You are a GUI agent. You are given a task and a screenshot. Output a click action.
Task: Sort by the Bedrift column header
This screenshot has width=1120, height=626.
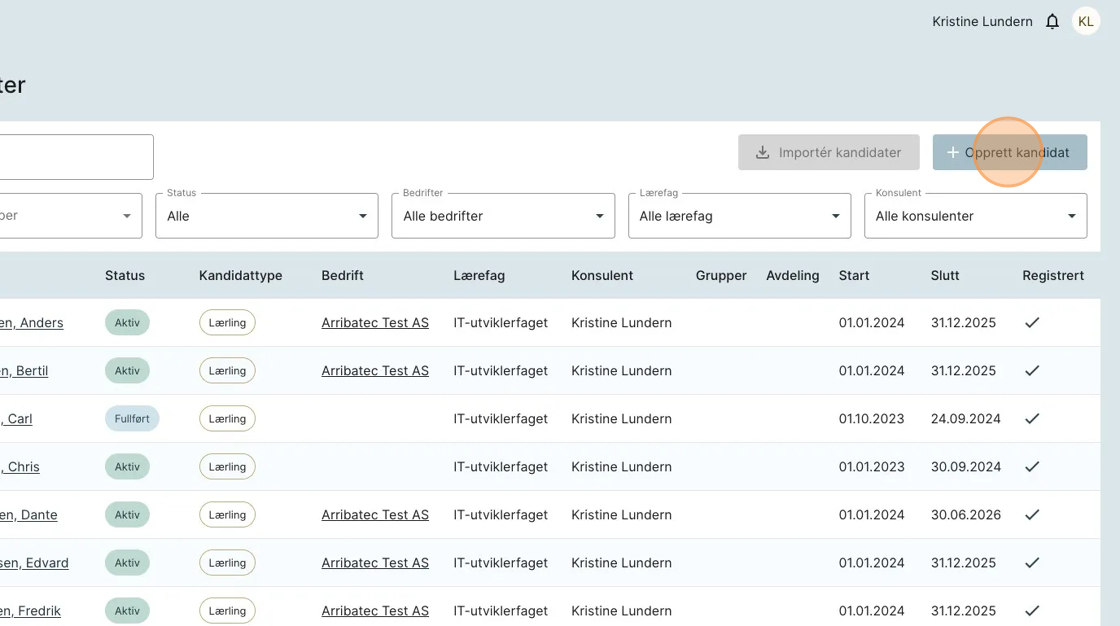tap(342, 276)
